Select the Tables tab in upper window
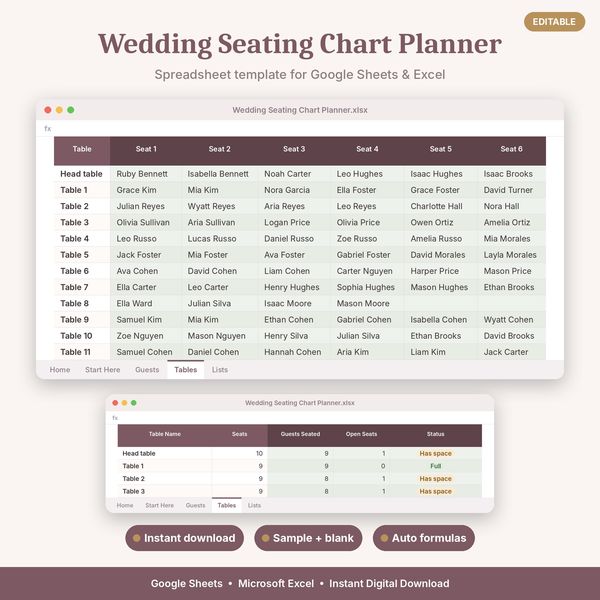The image size is (600, 600). [186, 370]
